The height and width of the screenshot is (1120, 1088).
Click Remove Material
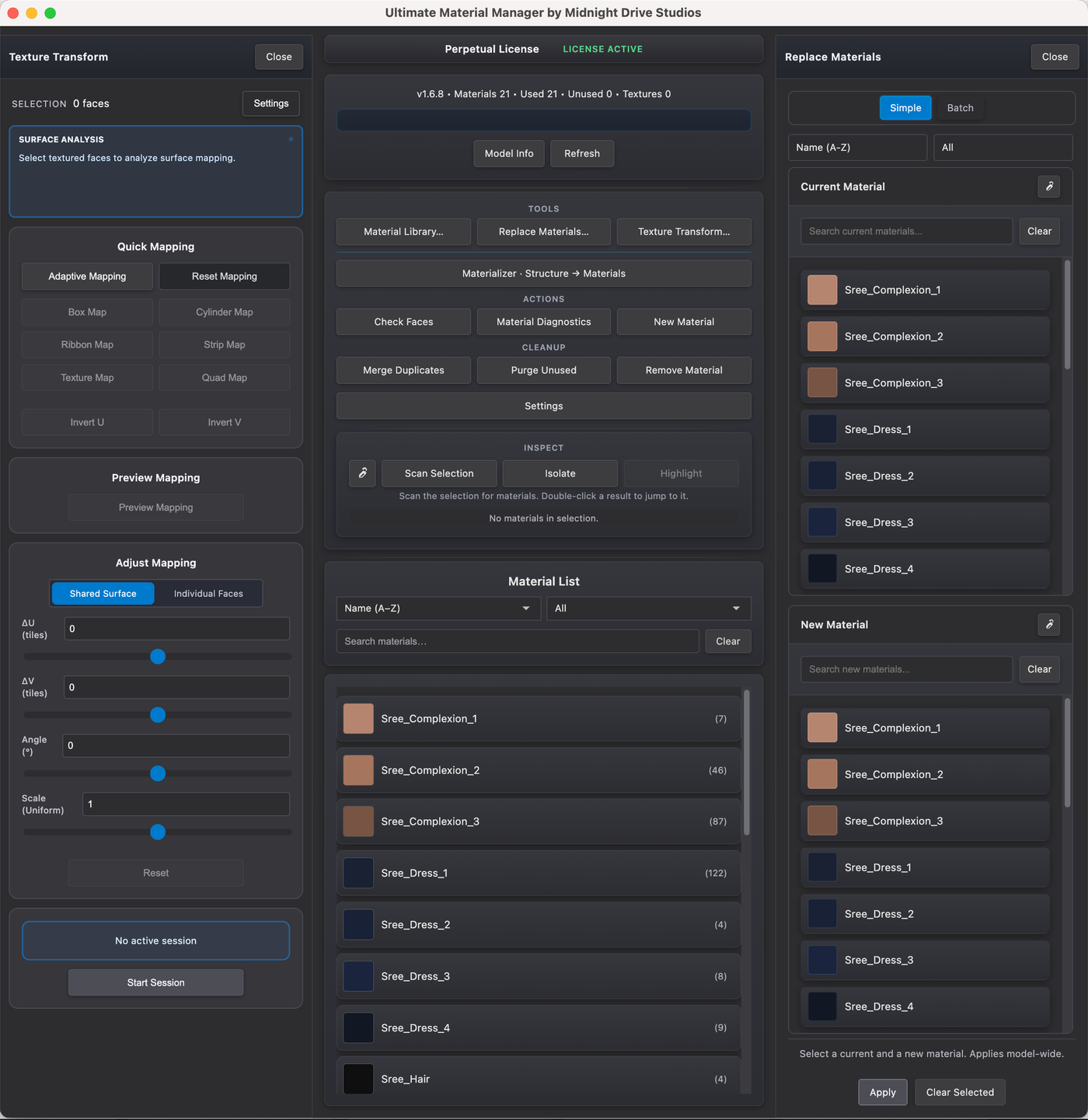[x=684, y=370]
